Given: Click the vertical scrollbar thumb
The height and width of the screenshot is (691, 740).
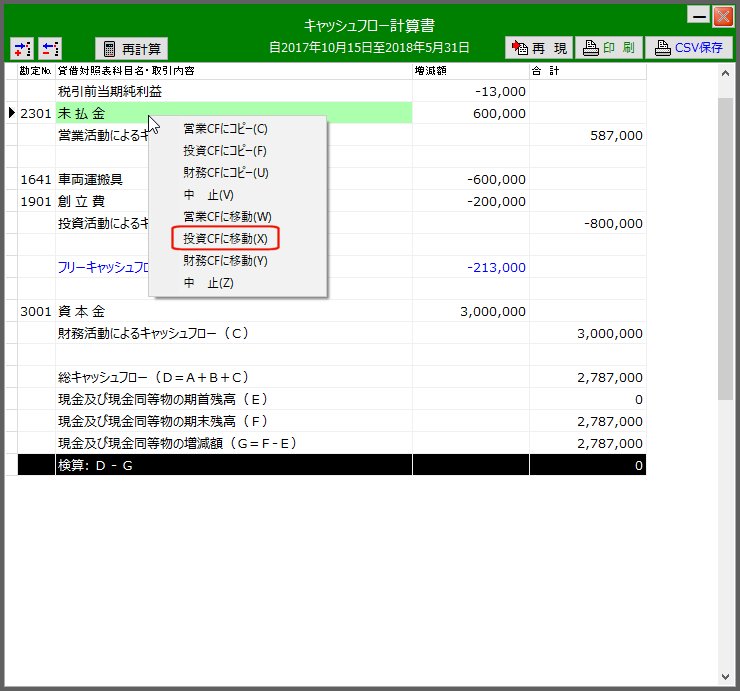Looking at the screenshot, I should (725, 249).
